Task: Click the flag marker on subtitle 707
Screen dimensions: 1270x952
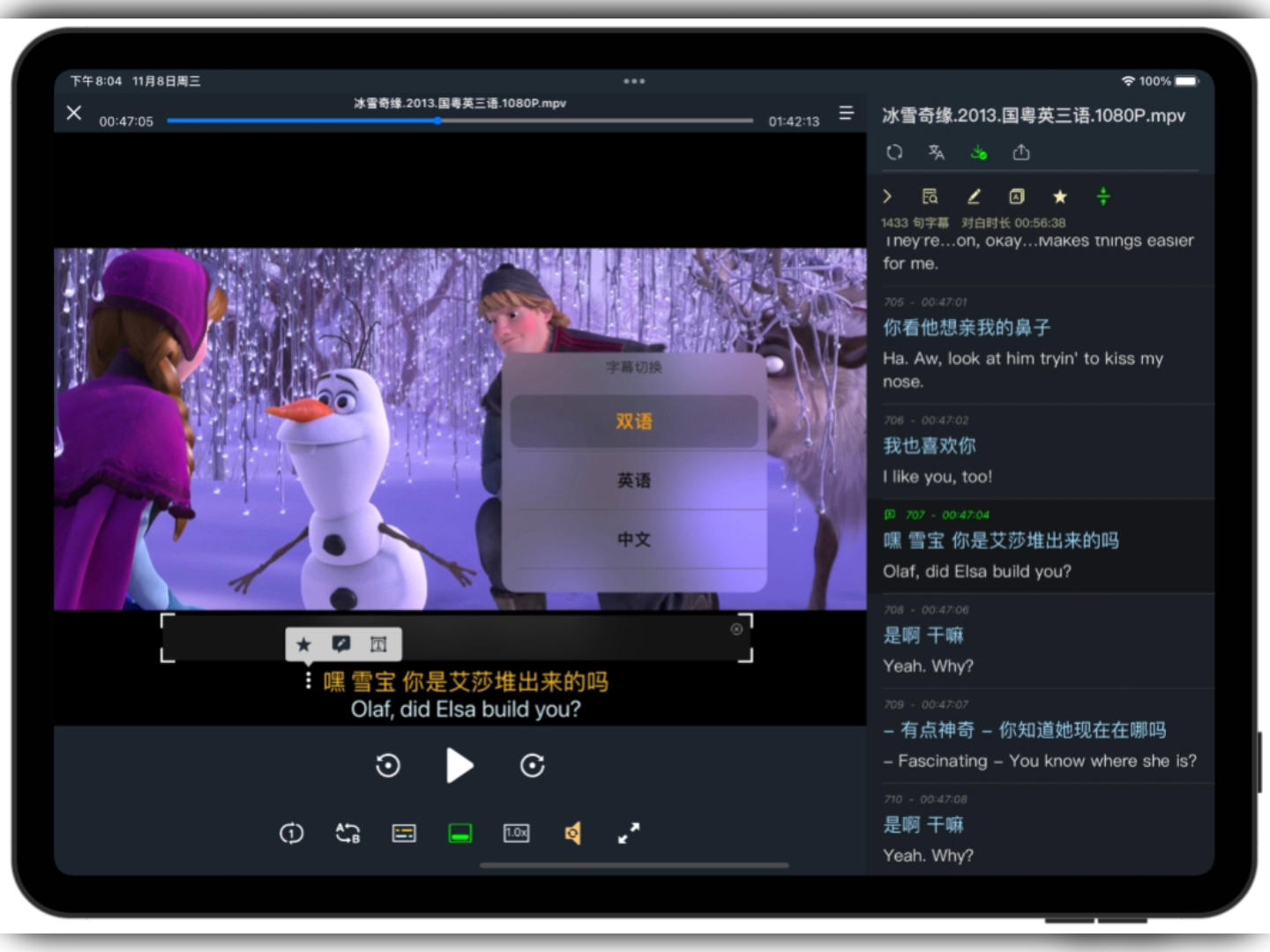Action: [x=890, y=515]
